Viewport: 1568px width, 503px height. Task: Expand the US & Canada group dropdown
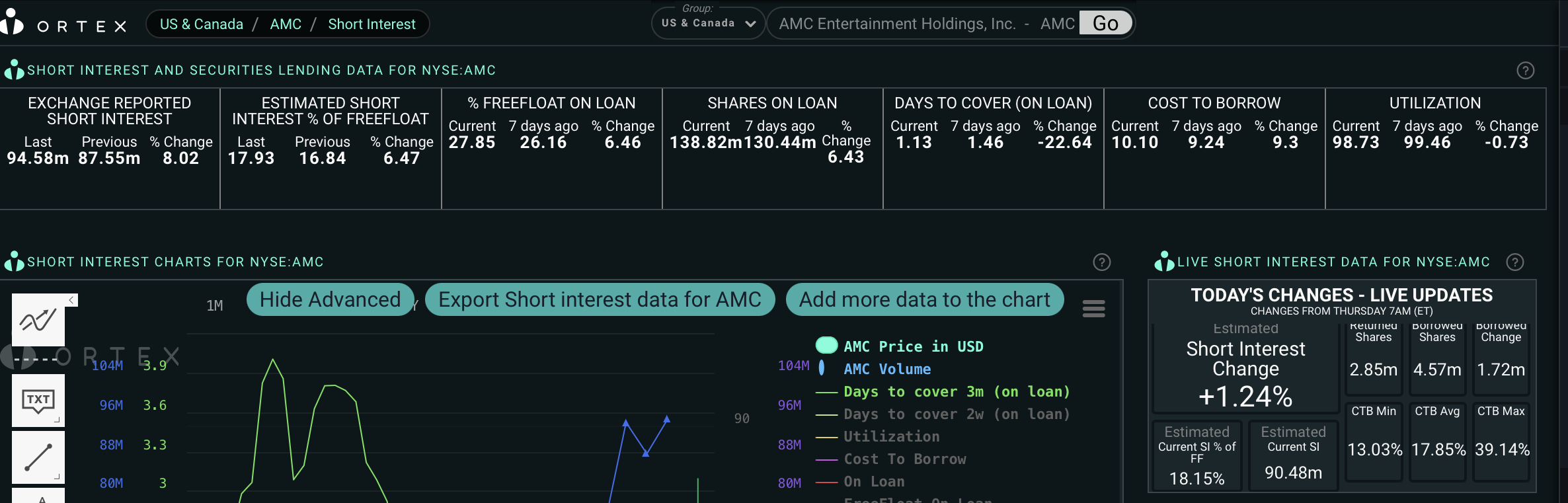(707, 24)
